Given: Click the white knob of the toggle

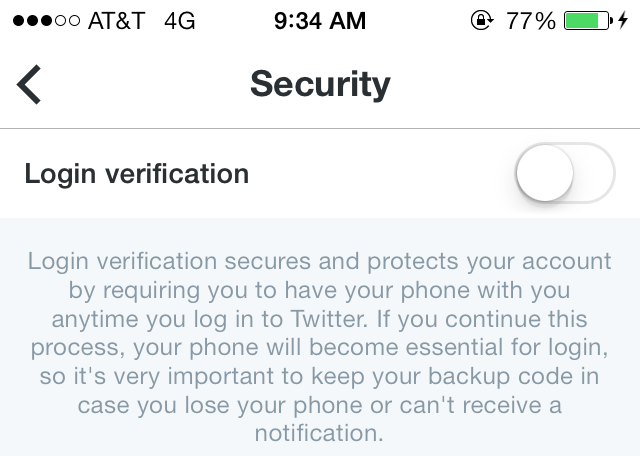Looking at the screenshot, I should click(x=545, y=173).
